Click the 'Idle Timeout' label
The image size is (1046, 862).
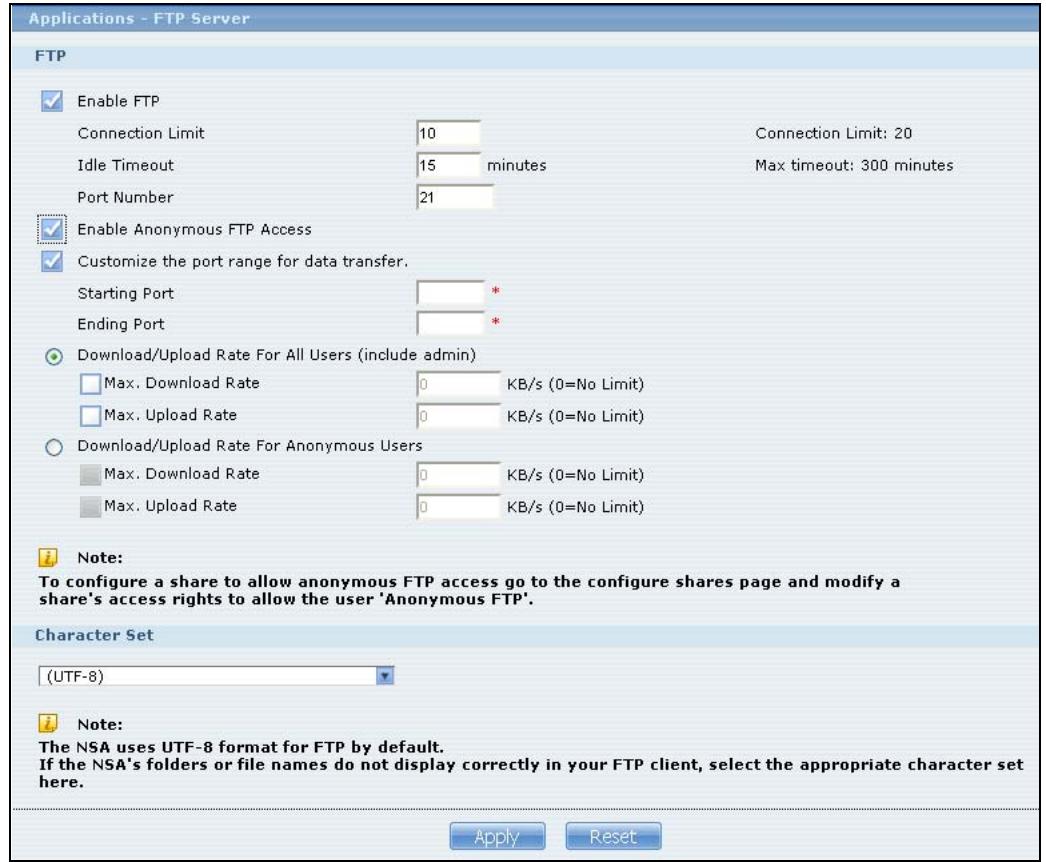coord(125,165)
